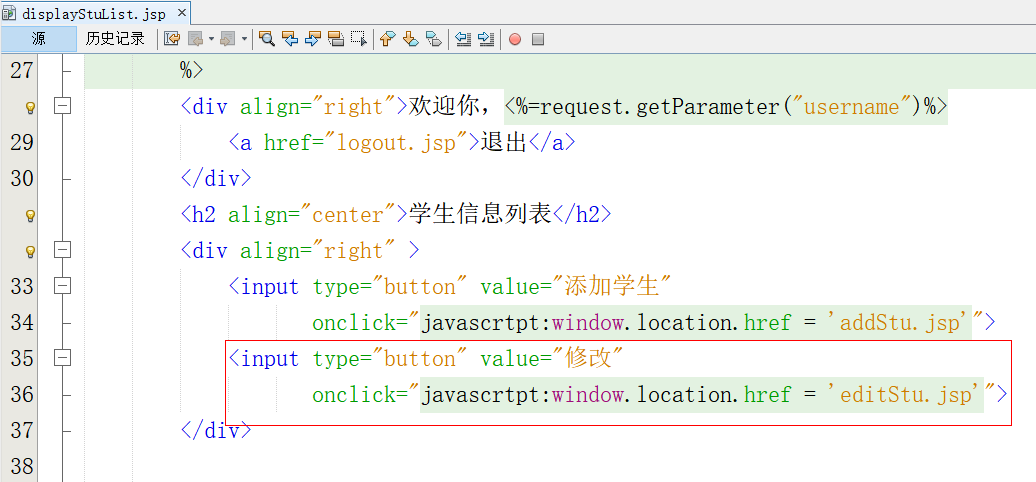
Task: Click the "center" align value
Action: (348, 215)
